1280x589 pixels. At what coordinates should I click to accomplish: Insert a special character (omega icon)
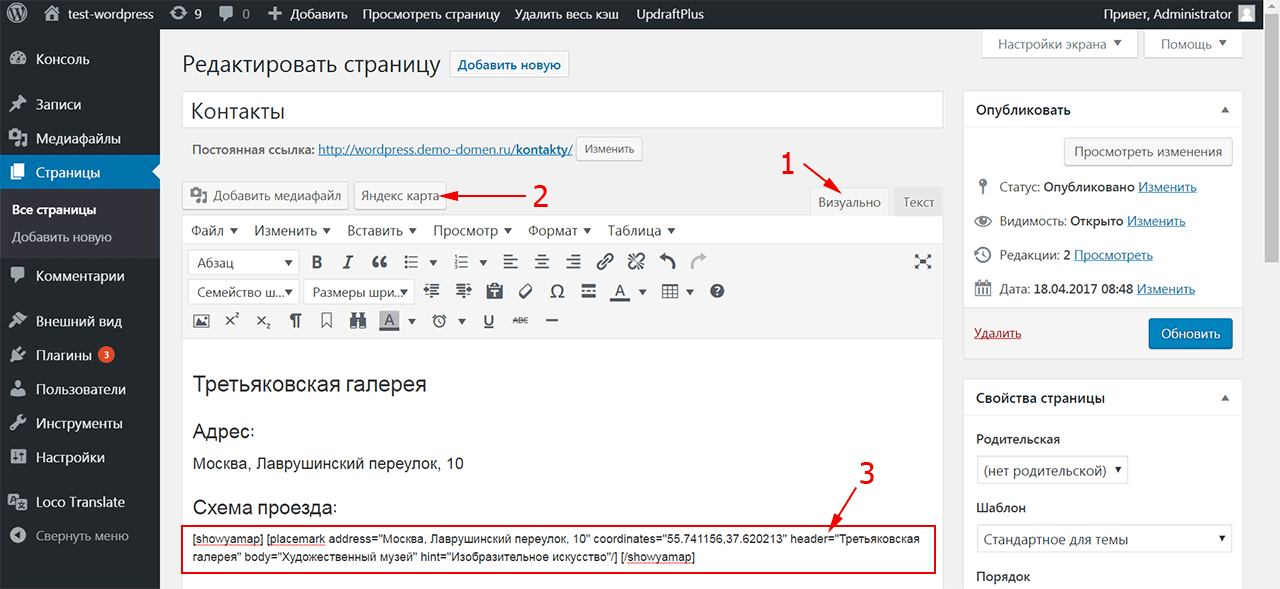pyautogui.click(x=557, y=291)
